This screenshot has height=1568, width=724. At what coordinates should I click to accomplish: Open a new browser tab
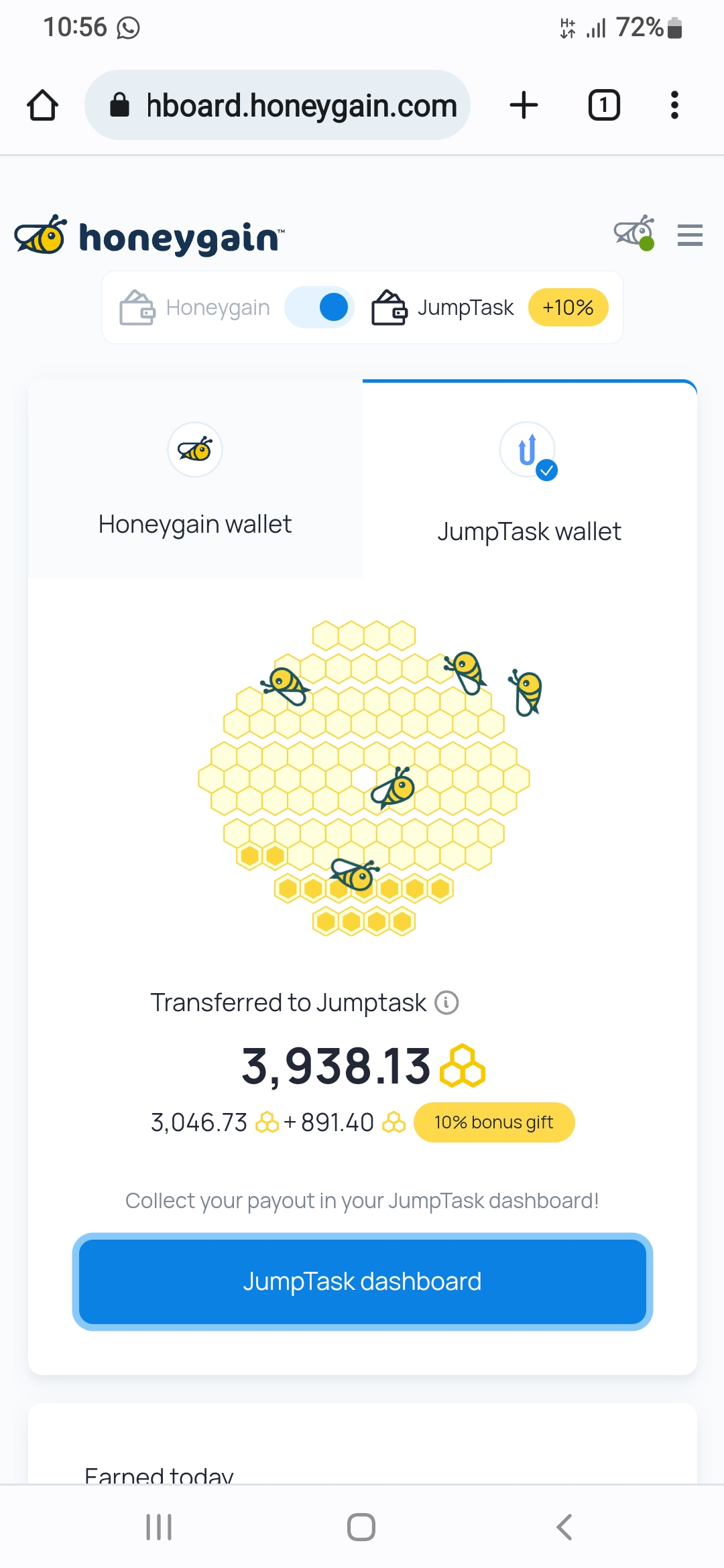[524, 105]
